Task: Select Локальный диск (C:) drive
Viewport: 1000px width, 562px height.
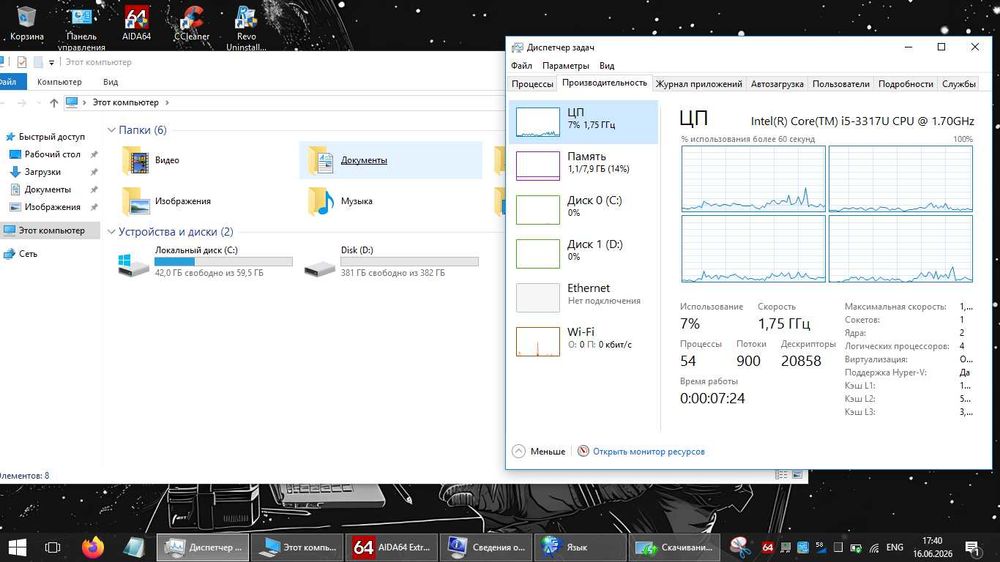Action: click(205, 261)
